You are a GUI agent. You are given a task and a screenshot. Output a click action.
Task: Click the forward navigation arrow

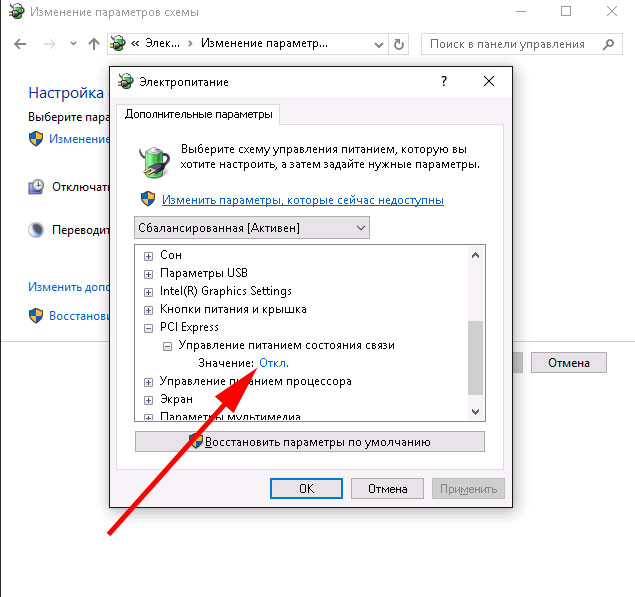[49, 44]
